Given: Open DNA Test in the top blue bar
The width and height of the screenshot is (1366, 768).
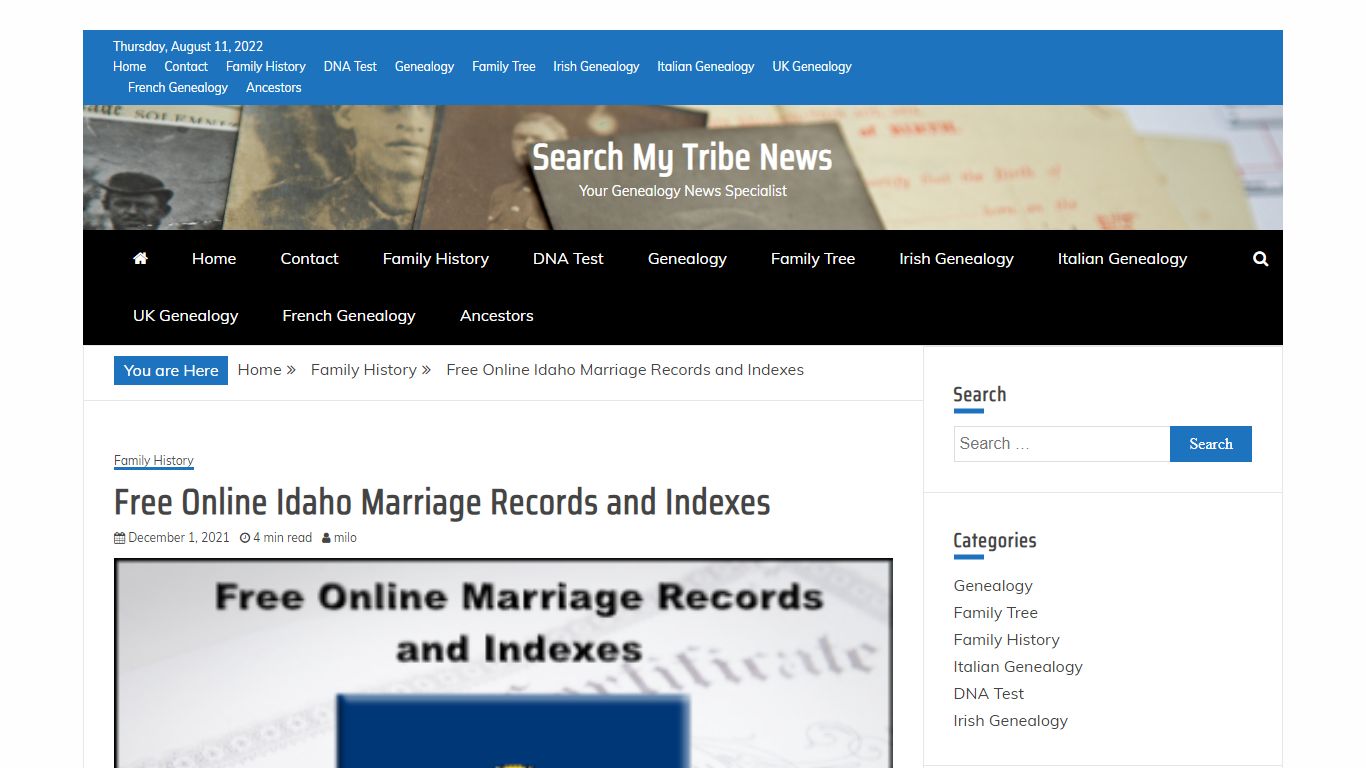Looking at the screenshot, I should [350, 66].
